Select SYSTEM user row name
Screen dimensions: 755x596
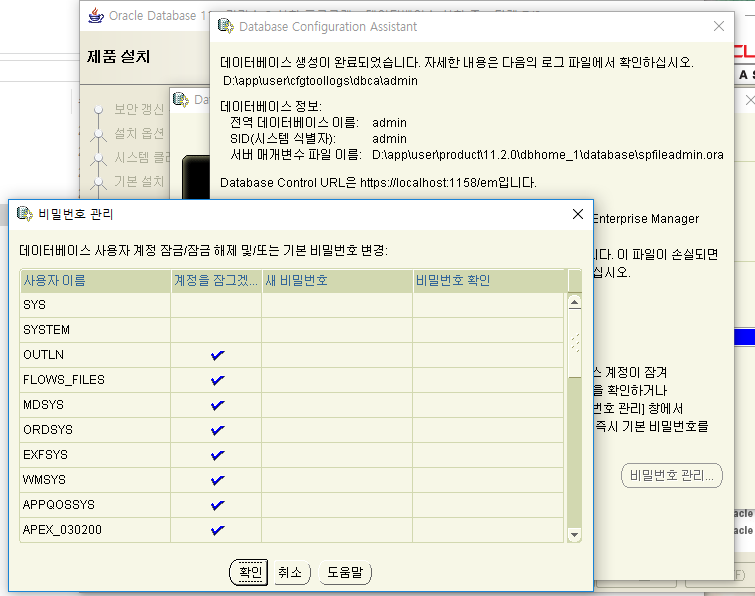95,330
